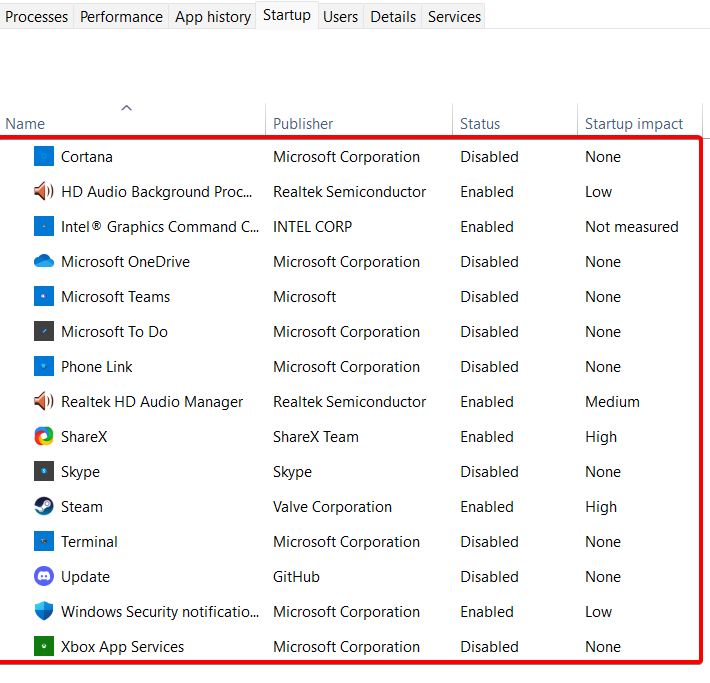Click the Windows Security shield icon

click(x=44, y=612)
